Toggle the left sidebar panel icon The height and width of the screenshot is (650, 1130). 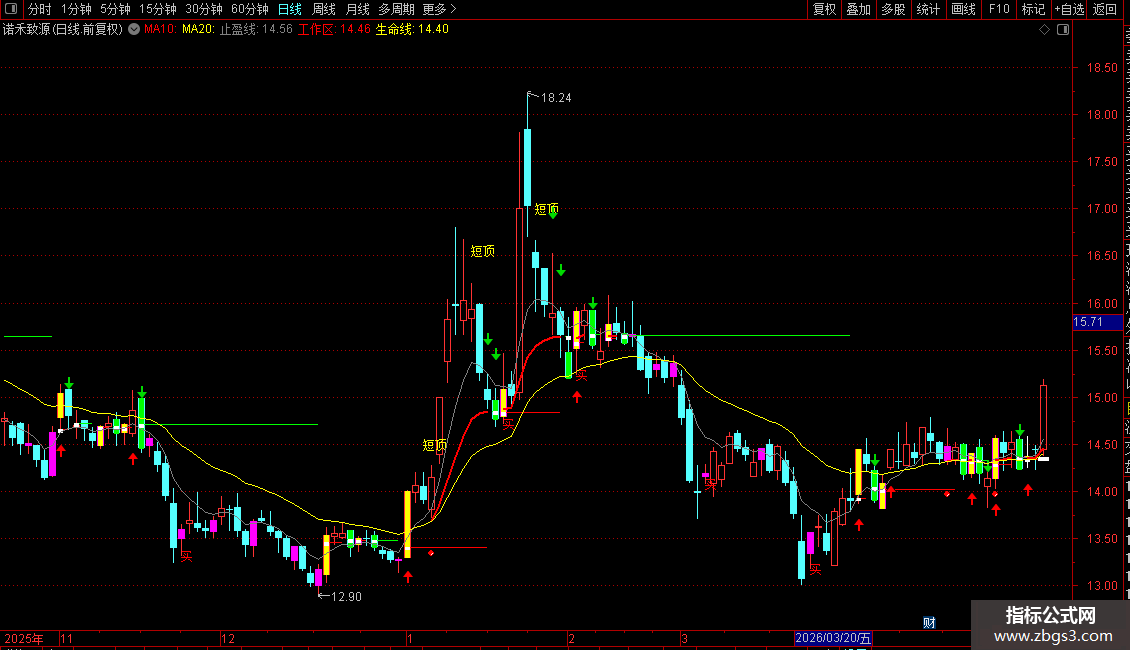(11, 9)
